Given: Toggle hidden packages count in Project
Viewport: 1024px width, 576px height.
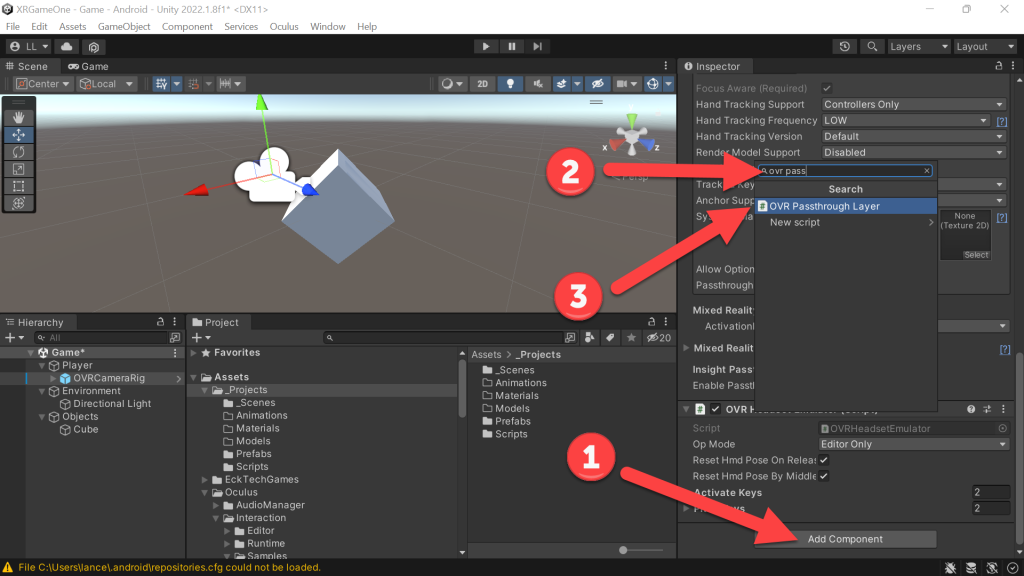Looking at the screenshot, I should click(659, 338).
